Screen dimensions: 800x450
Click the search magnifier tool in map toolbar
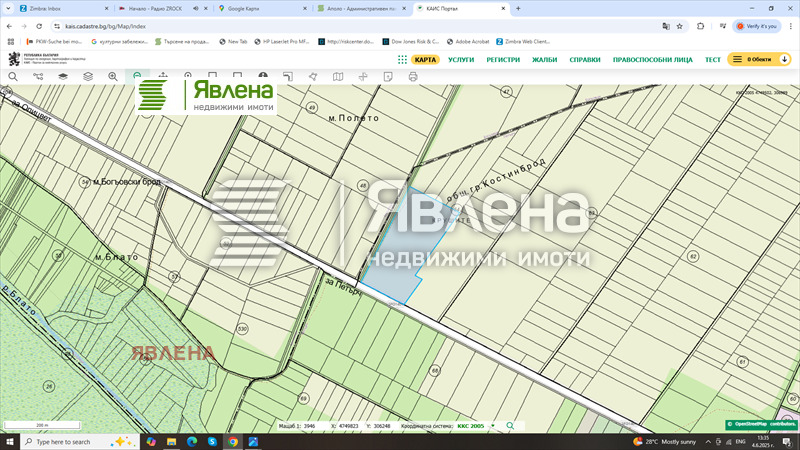(x=14, y=76)
